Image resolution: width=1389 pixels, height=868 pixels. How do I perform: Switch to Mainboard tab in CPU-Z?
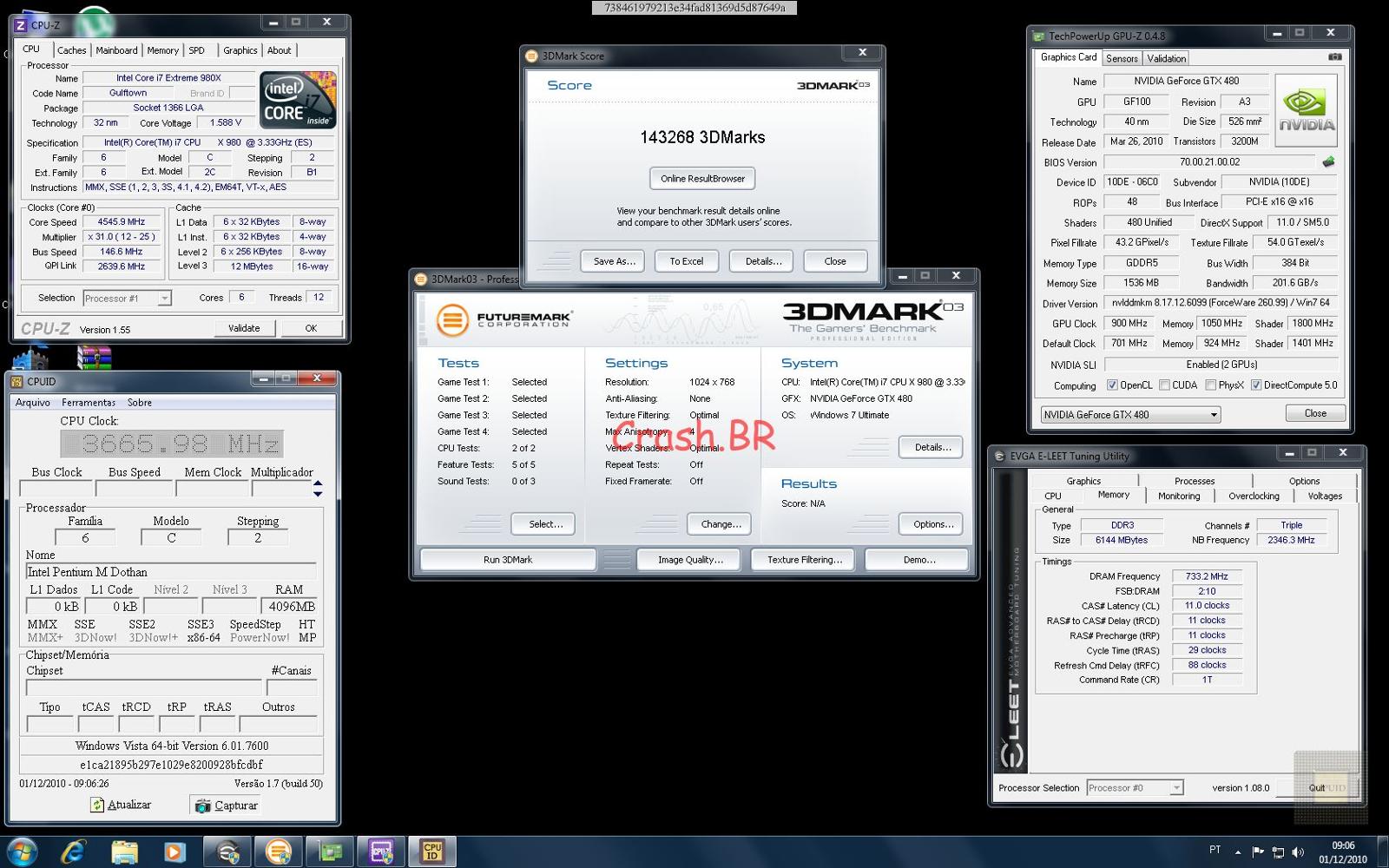(116, 50)
